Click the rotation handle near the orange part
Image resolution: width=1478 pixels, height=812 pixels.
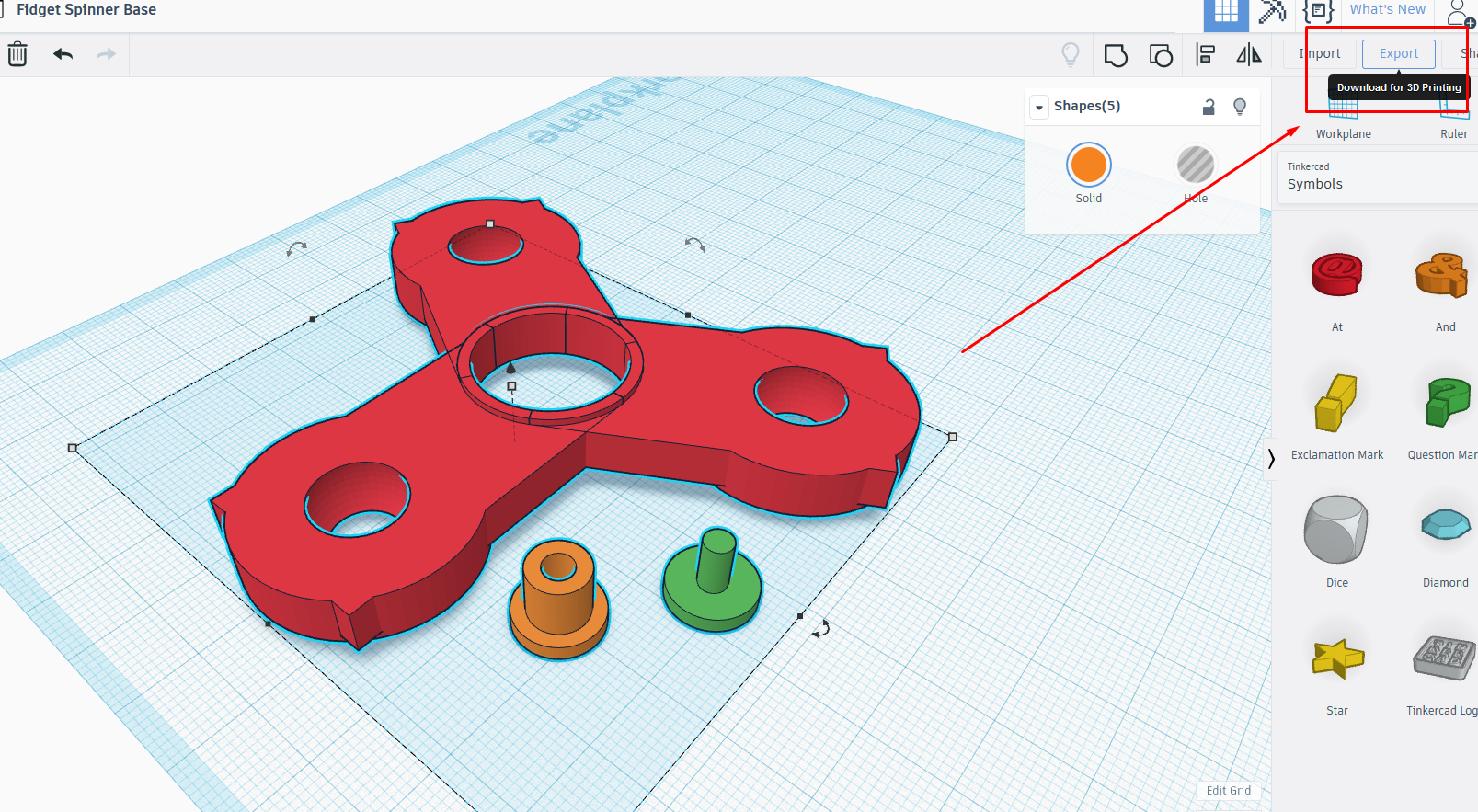pyautogui.click(x=821, y=629)
